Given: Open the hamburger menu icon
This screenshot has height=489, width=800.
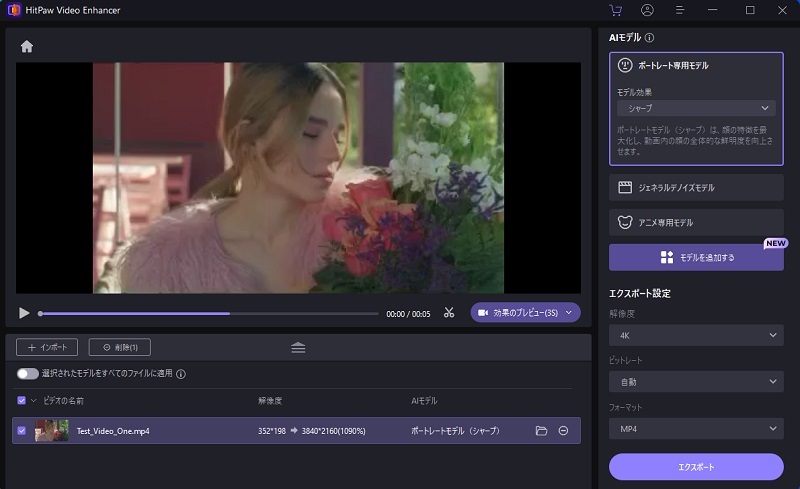Looking at the screenshot, I should pos(679,10).
